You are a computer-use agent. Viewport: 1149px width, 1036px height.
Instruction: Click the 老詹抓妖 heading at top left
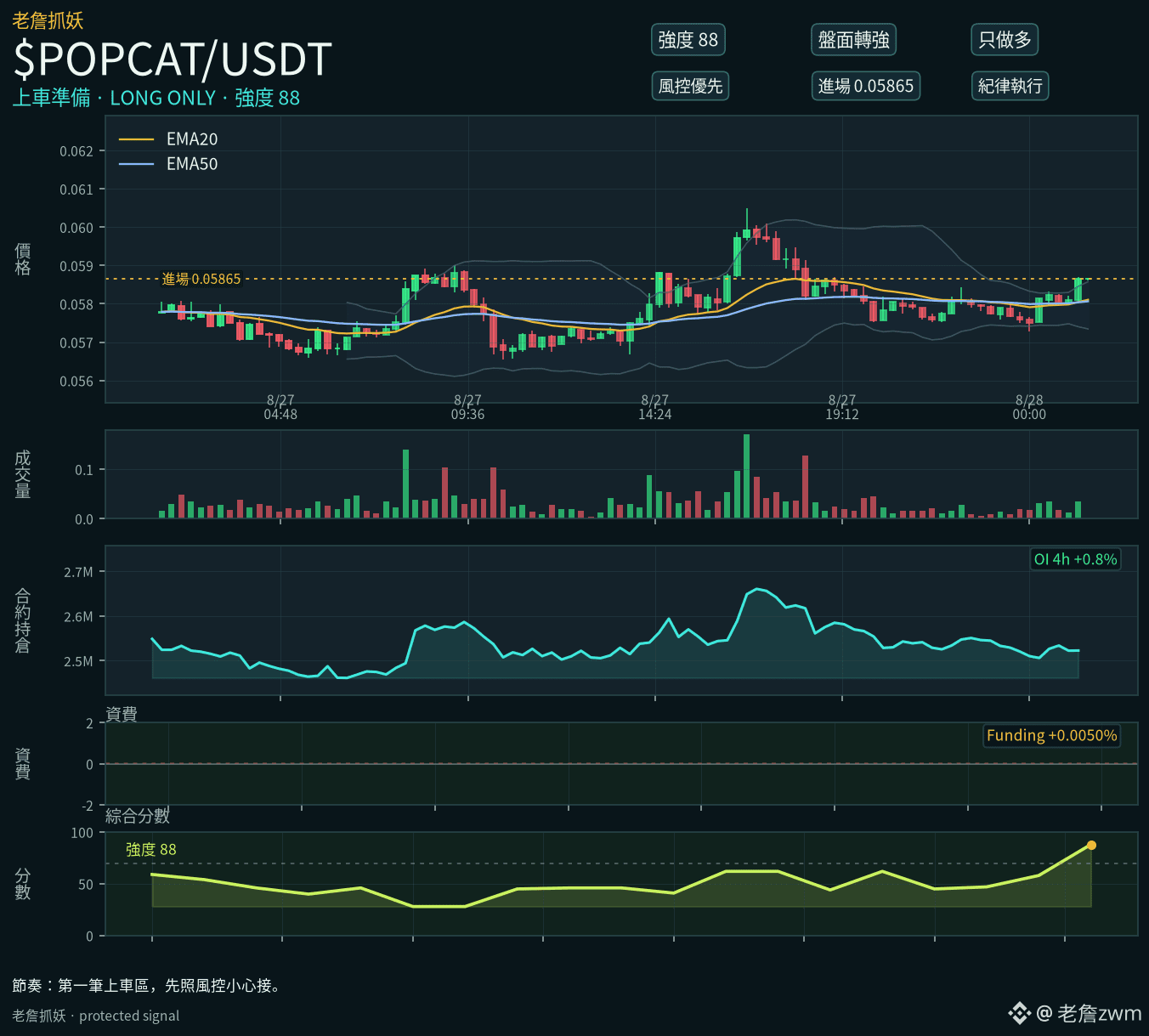pos(48,20)
